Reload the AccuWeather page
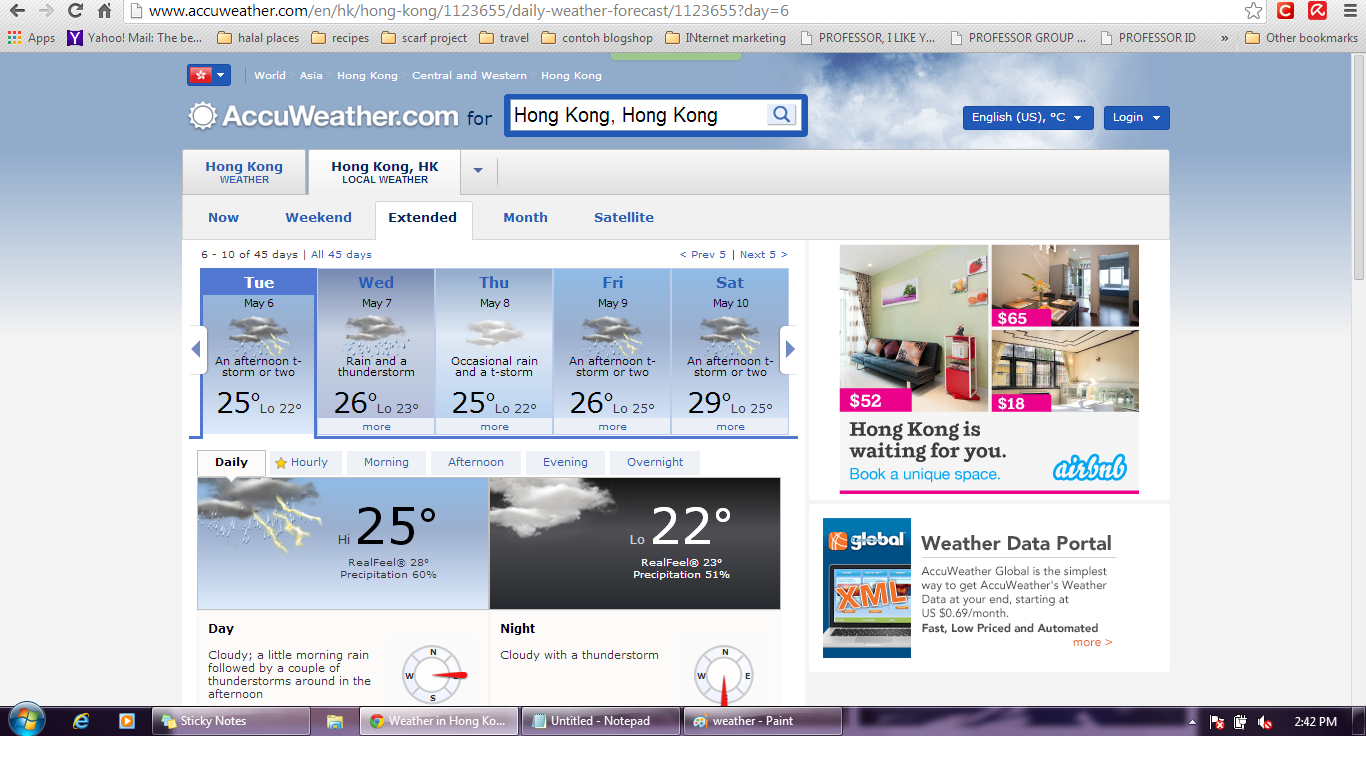Screen dimensions: 1366x768 [75, 11]
